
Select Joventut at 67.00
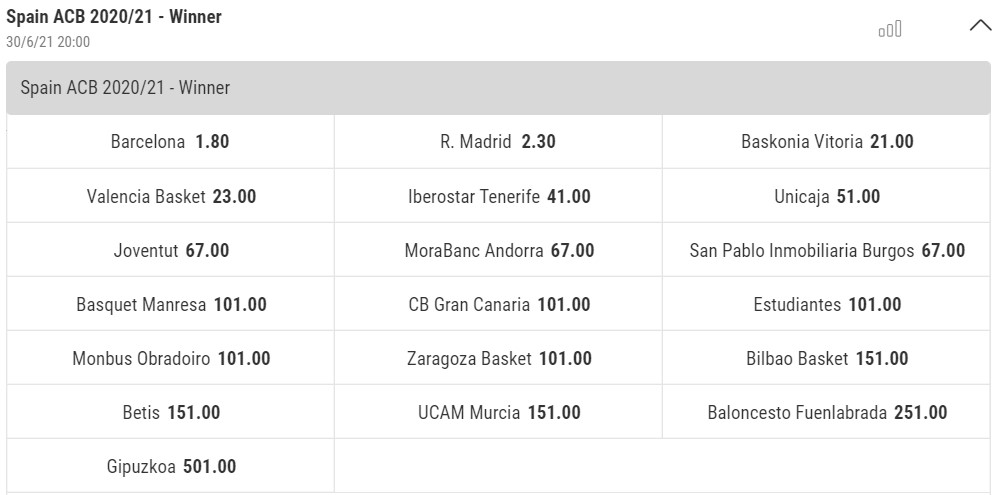pyautogui.click(x=170, y=250)
